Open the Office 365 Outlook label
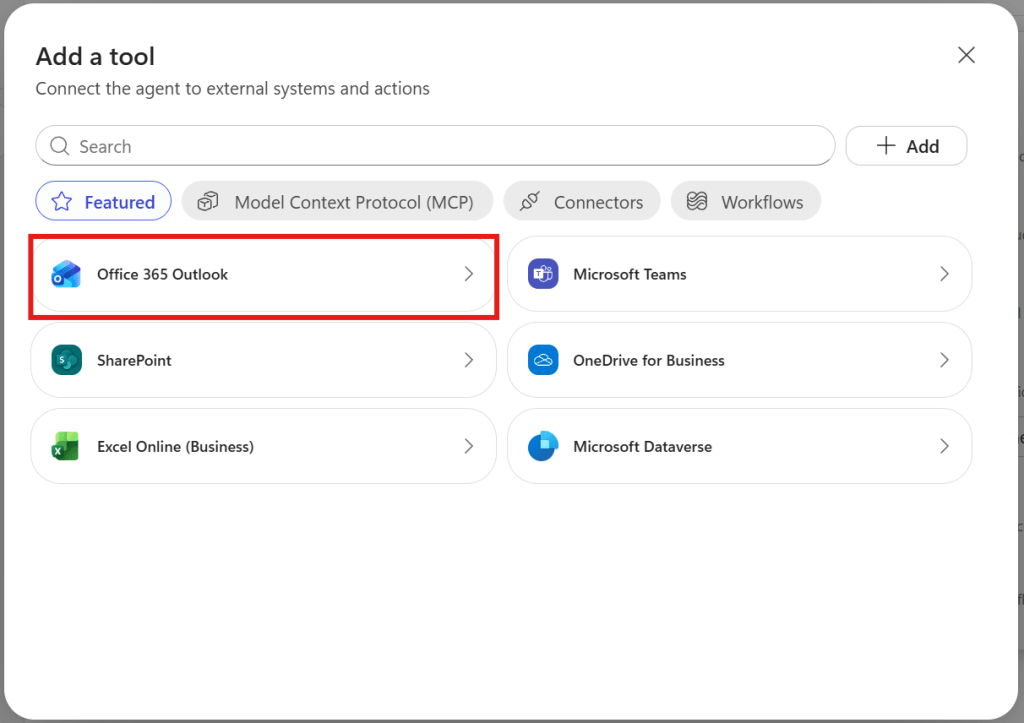This screenshot has width=1024, height=723. point(163,274)
